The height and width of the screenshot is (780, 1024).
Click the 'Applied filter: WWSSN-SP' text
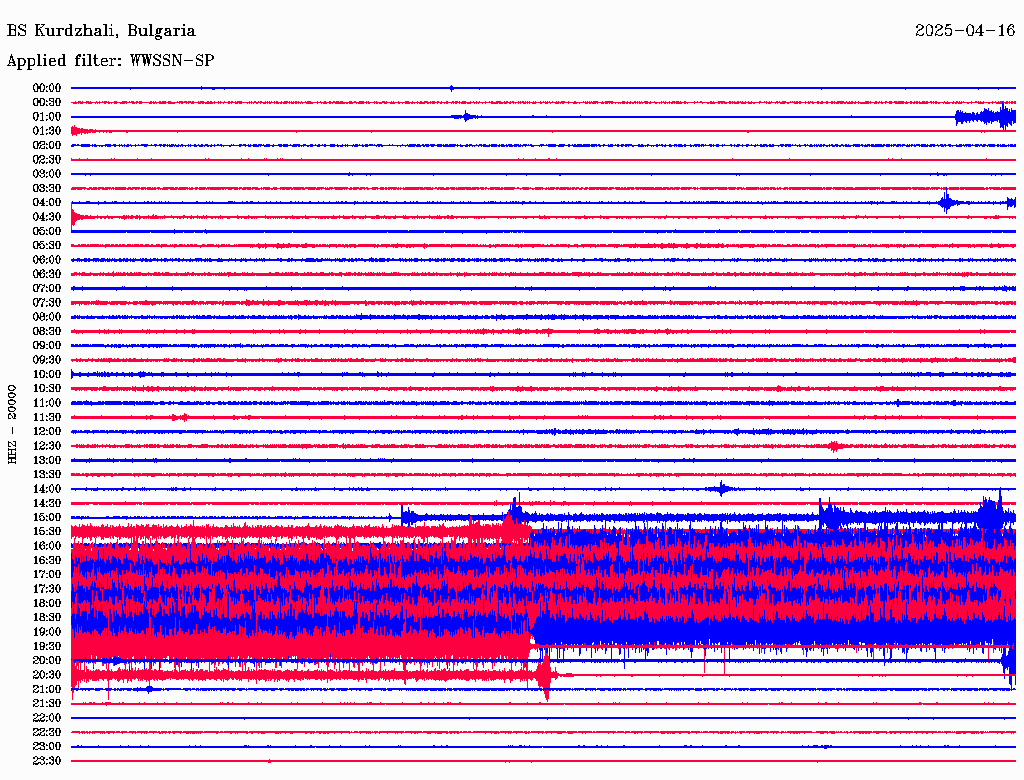point(110,60)
